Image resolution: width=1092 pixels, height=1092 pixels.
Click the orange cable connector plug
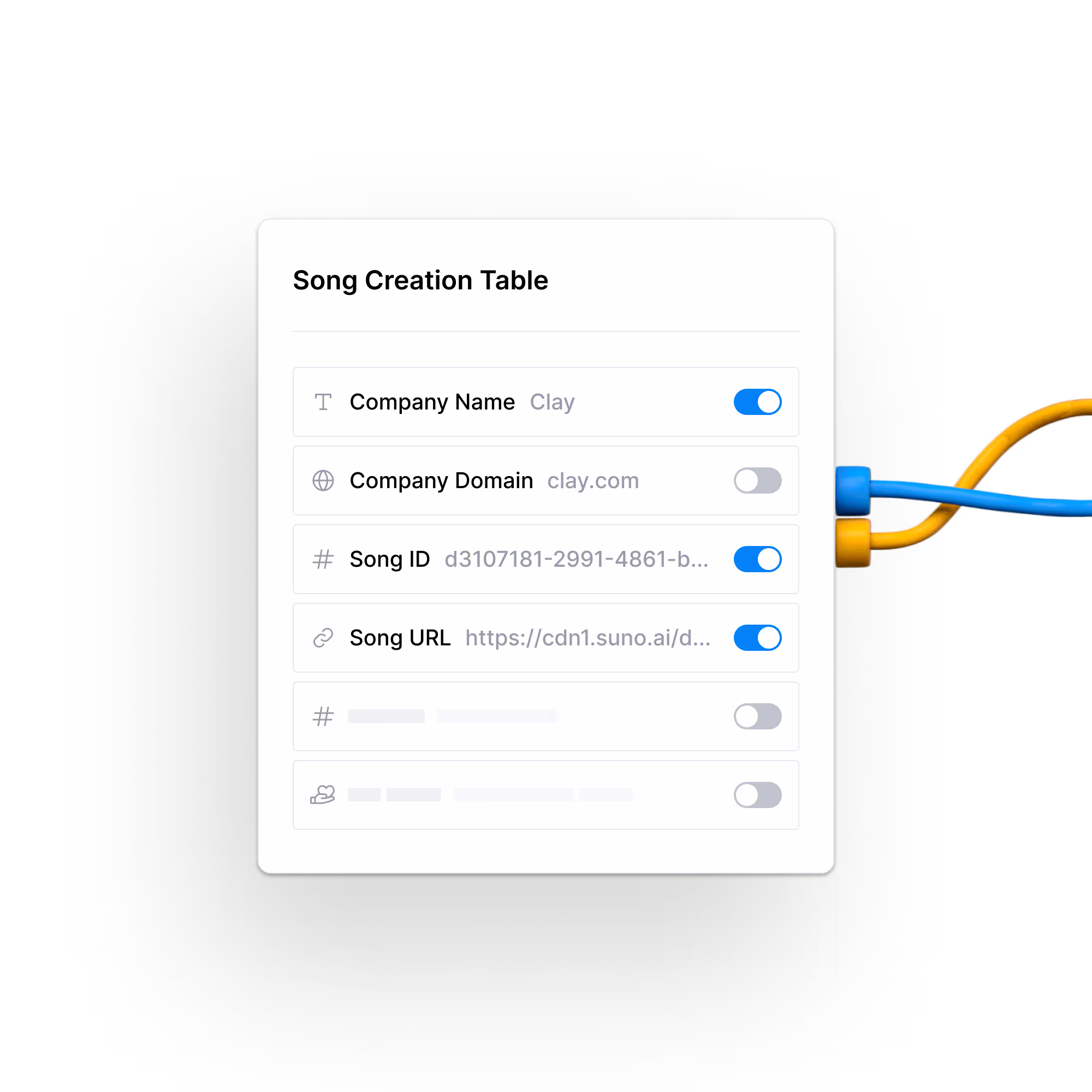853,543
